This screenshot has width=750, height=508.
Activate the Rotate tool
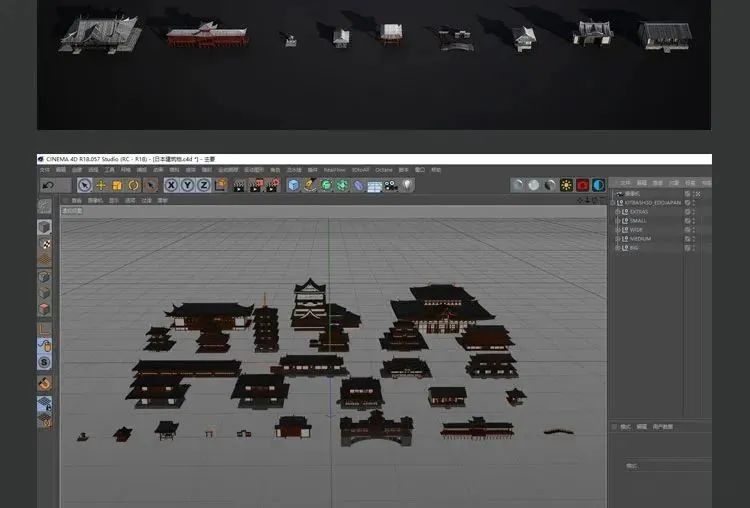133,185
